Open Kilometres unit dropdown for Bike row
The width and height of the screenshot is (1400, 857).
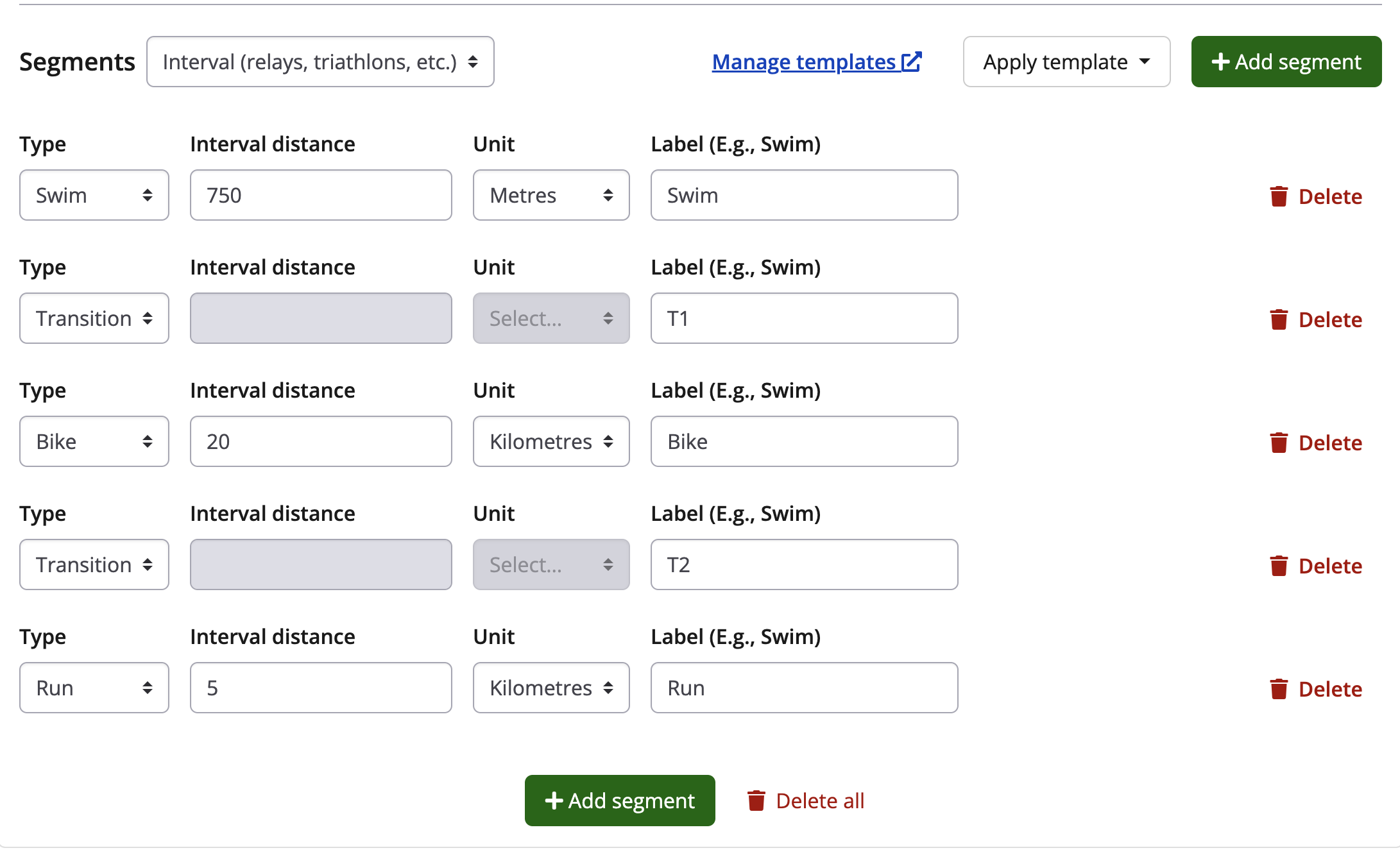551,441
